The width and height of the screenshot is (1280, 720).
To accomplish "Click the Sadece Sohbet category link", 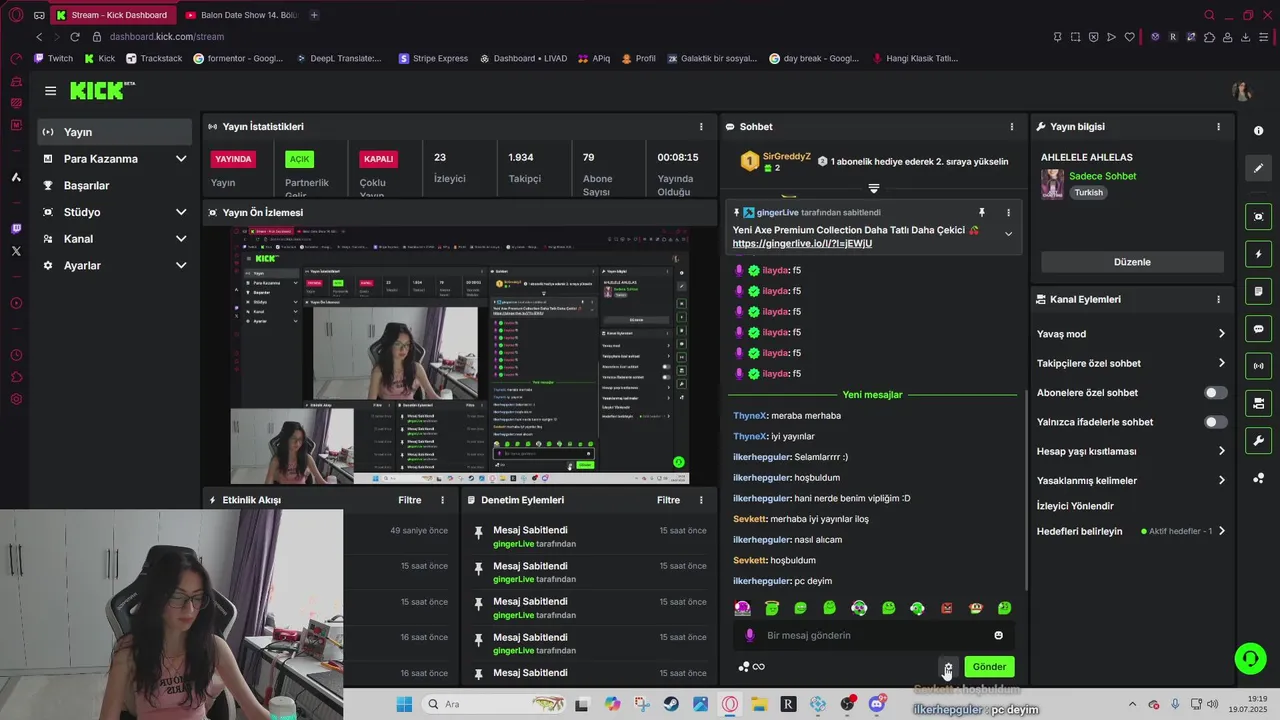I will pyautogui.click(x=1102, y=176).
